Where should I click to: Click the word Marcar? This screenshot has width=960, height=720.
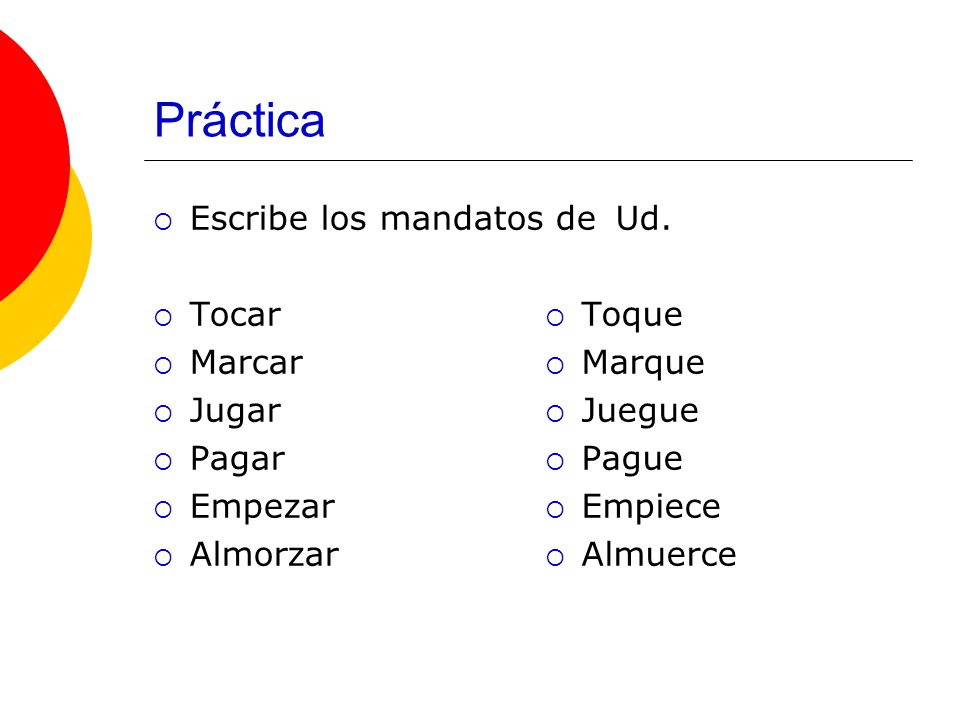tap(247, 362)
